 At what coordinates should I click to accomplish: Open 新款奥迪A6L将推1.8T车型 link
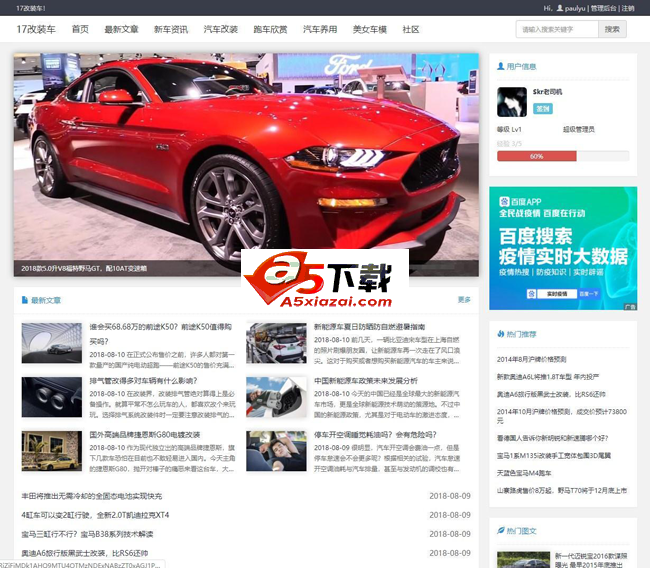(x=548, y=376)
